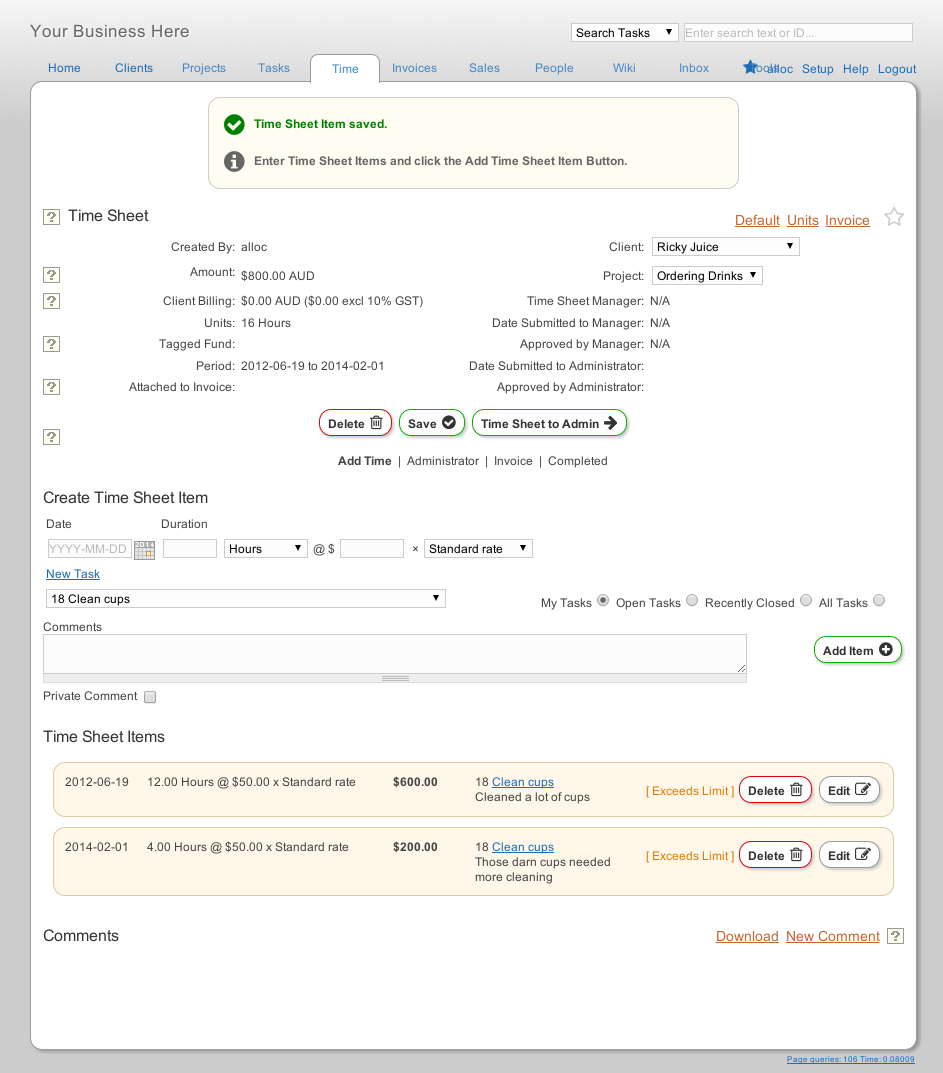Save the time sheet using the checkmark button

431,422
